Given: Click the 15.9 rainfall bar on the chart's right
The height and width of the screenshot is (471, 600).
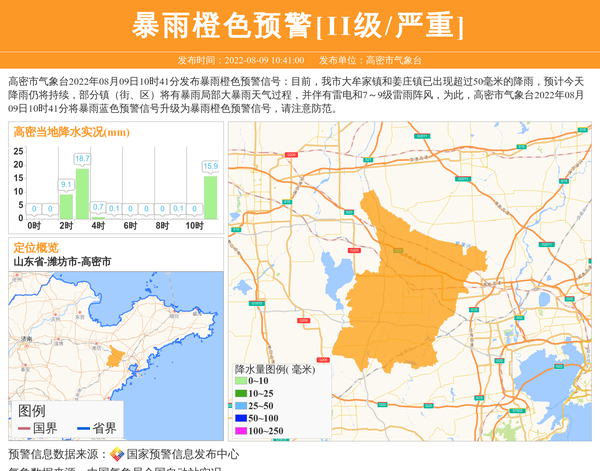Looking at the screenshot, I should [210, 198].
